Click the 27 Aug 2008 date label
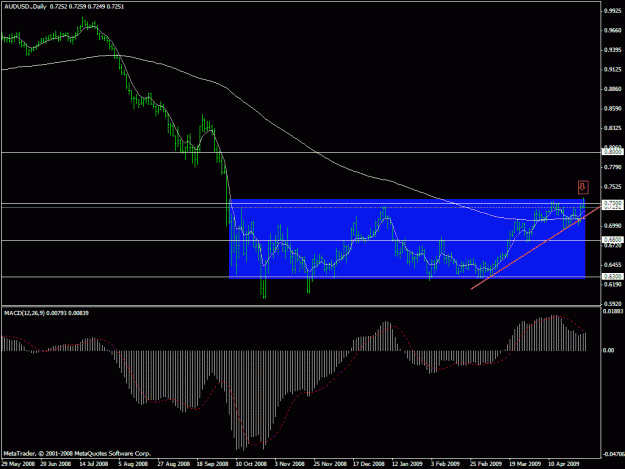The image size is (625, 469). (173, 464)
